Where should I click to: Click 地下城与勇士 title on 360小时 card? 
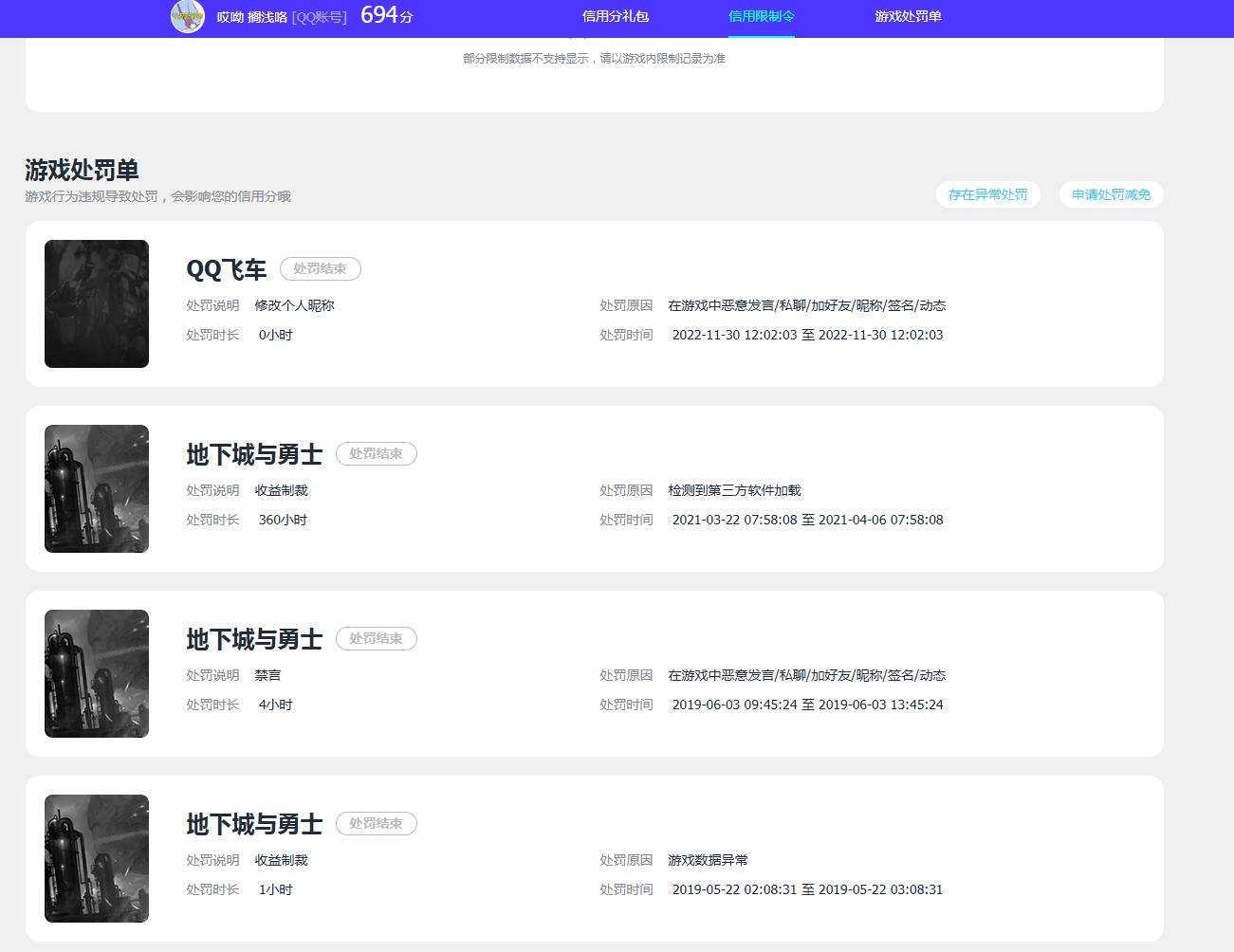pyautogui.click(x=254, y=454)
